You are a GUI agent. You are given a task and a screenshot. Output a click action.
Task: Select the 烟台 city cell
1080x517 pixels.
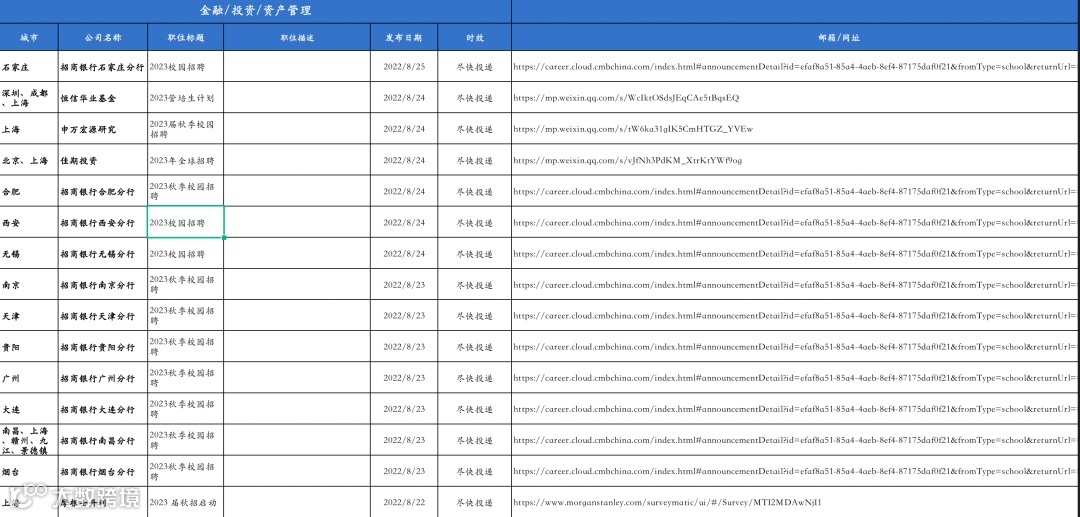tap(29, 472)
